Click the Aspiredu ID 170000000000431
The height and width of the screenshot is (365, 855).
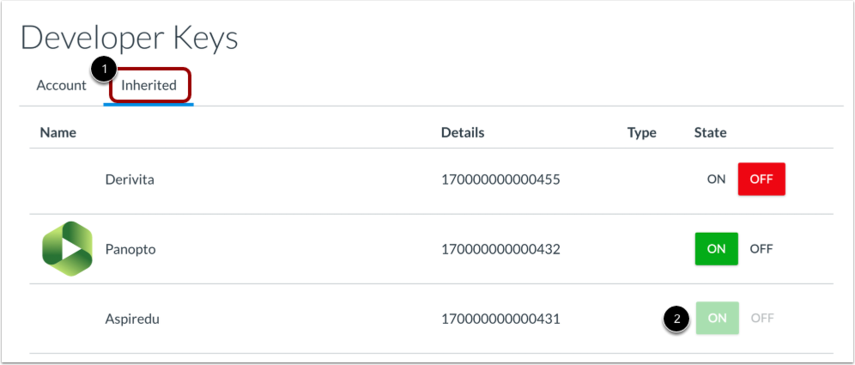click(501, 319)
